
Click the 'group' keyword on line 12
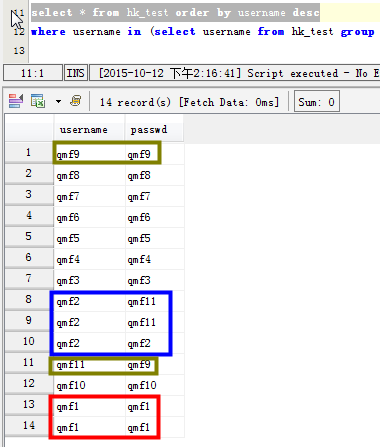357,32
